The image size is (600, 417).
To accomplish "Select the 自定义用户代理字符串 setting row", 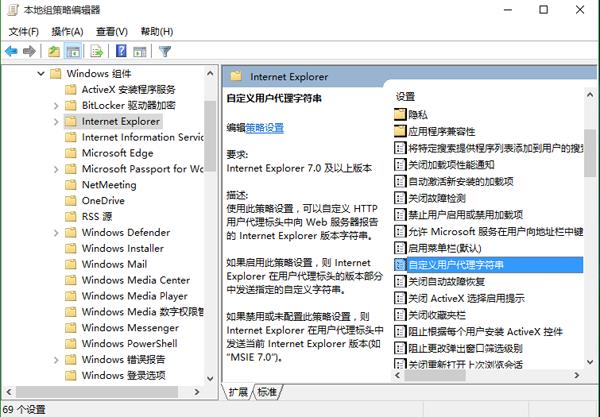I will click(x=488, y=265).
